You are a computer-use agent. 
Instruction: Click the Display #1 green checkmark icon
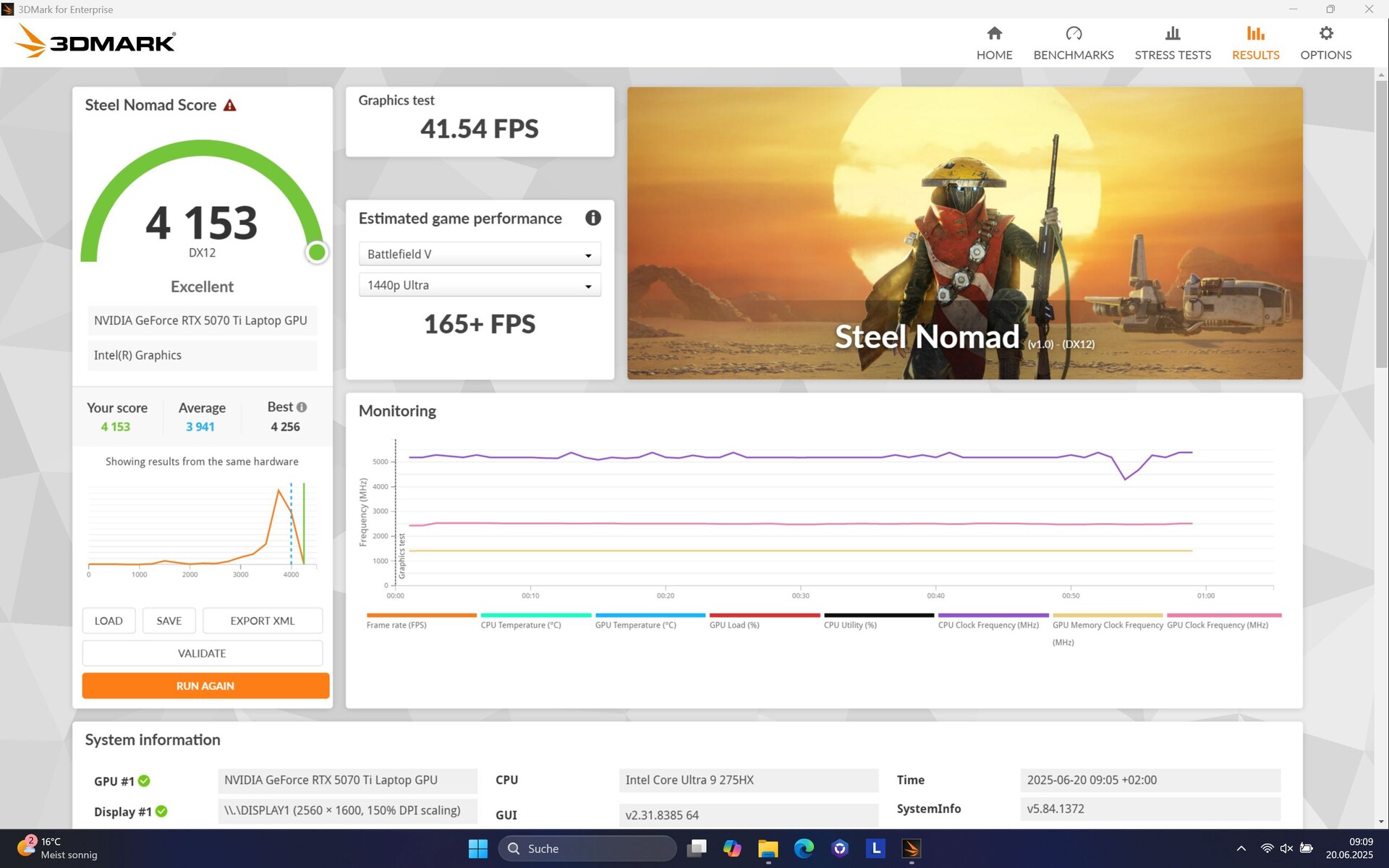click(161, 812)
